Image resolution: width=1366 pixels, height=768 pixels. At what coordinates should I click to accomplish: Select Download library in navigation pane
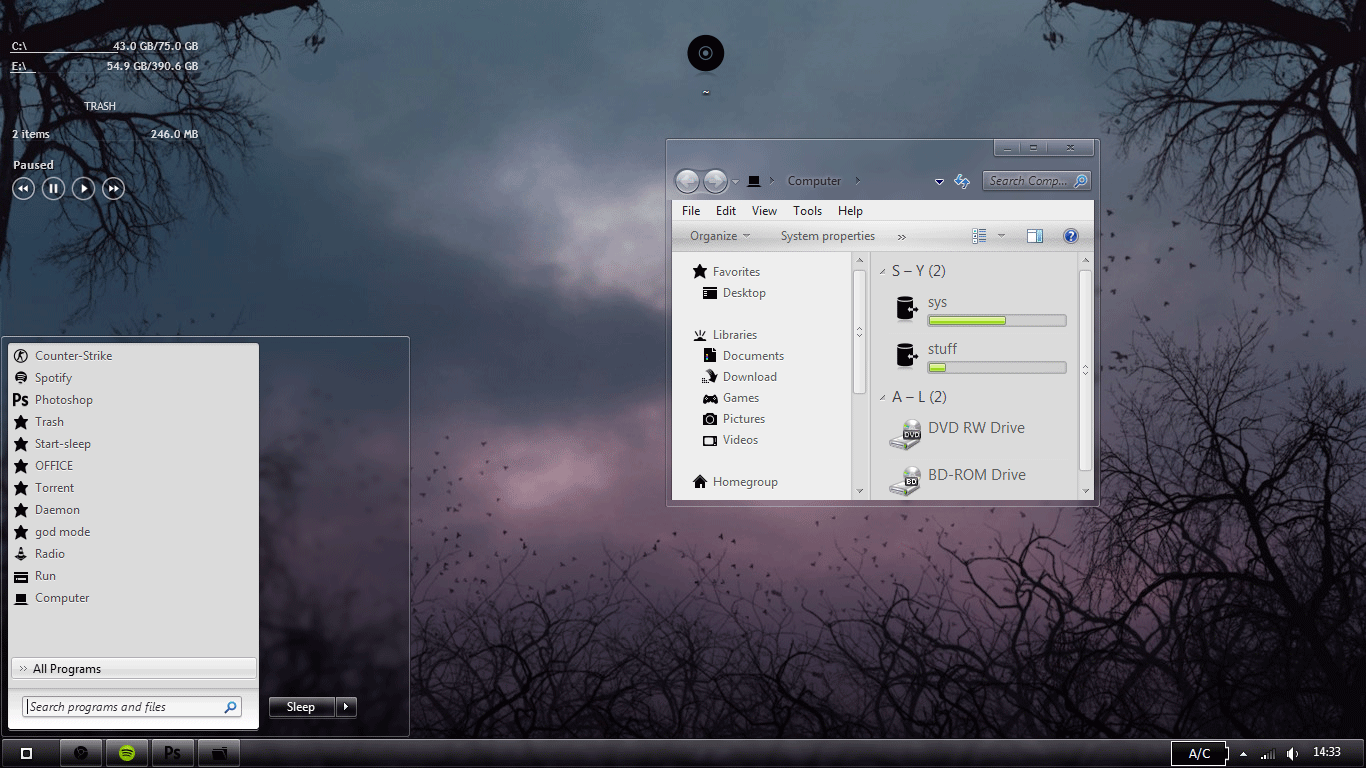point(740,377)
